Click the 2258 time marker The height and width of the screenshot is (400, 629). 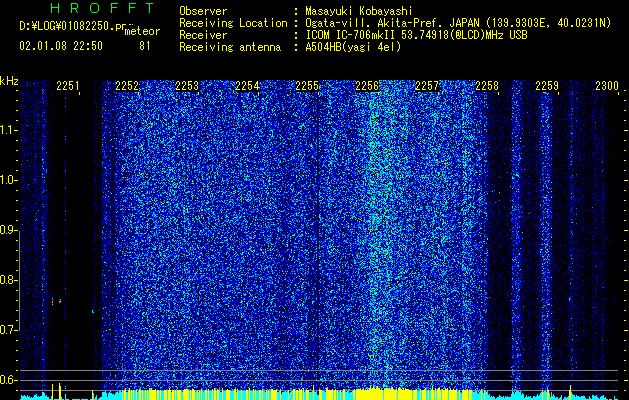[x=487, y=86]
